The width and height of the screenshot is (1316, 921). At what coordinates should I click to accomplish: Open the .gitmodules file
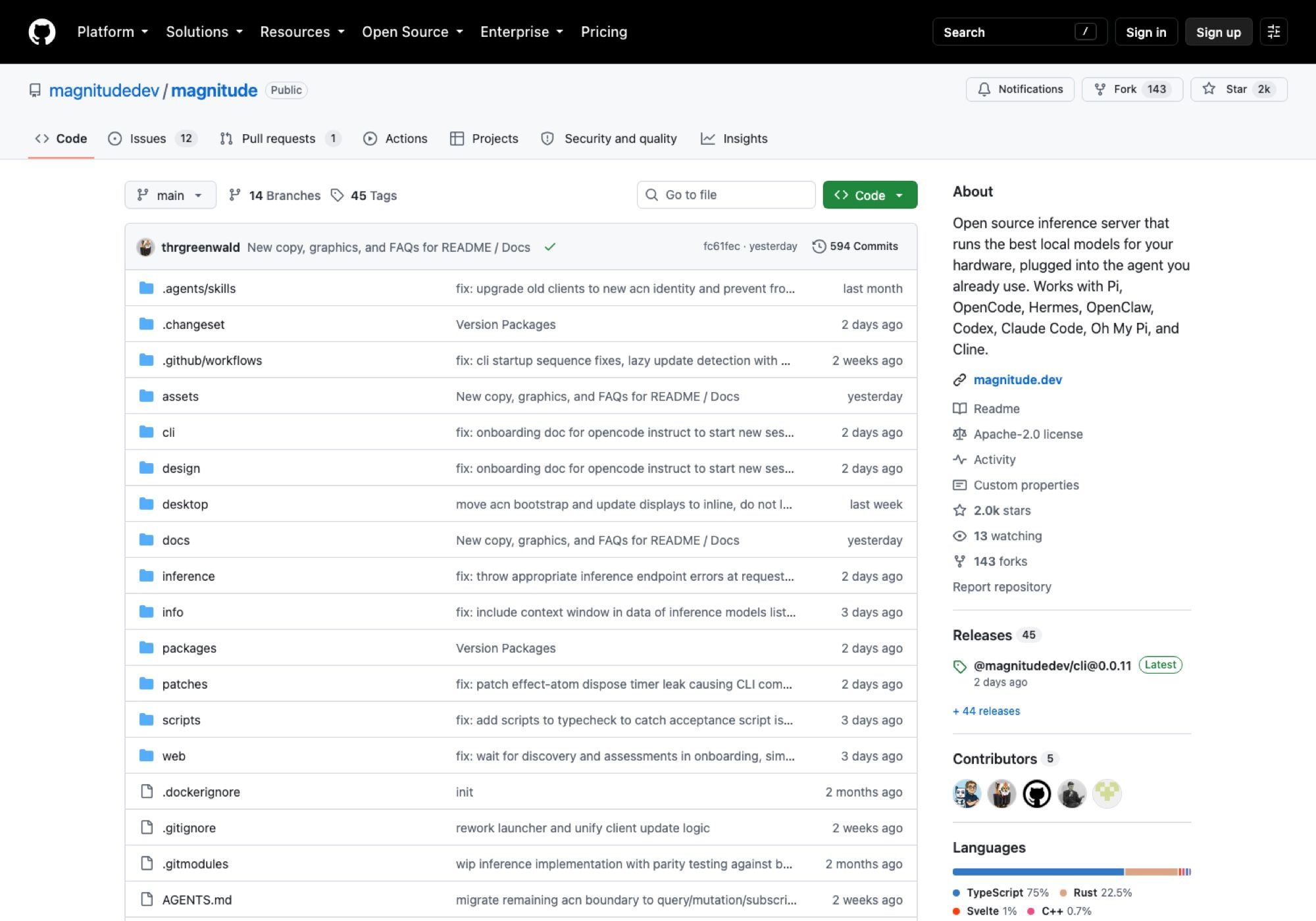[195, 864]
